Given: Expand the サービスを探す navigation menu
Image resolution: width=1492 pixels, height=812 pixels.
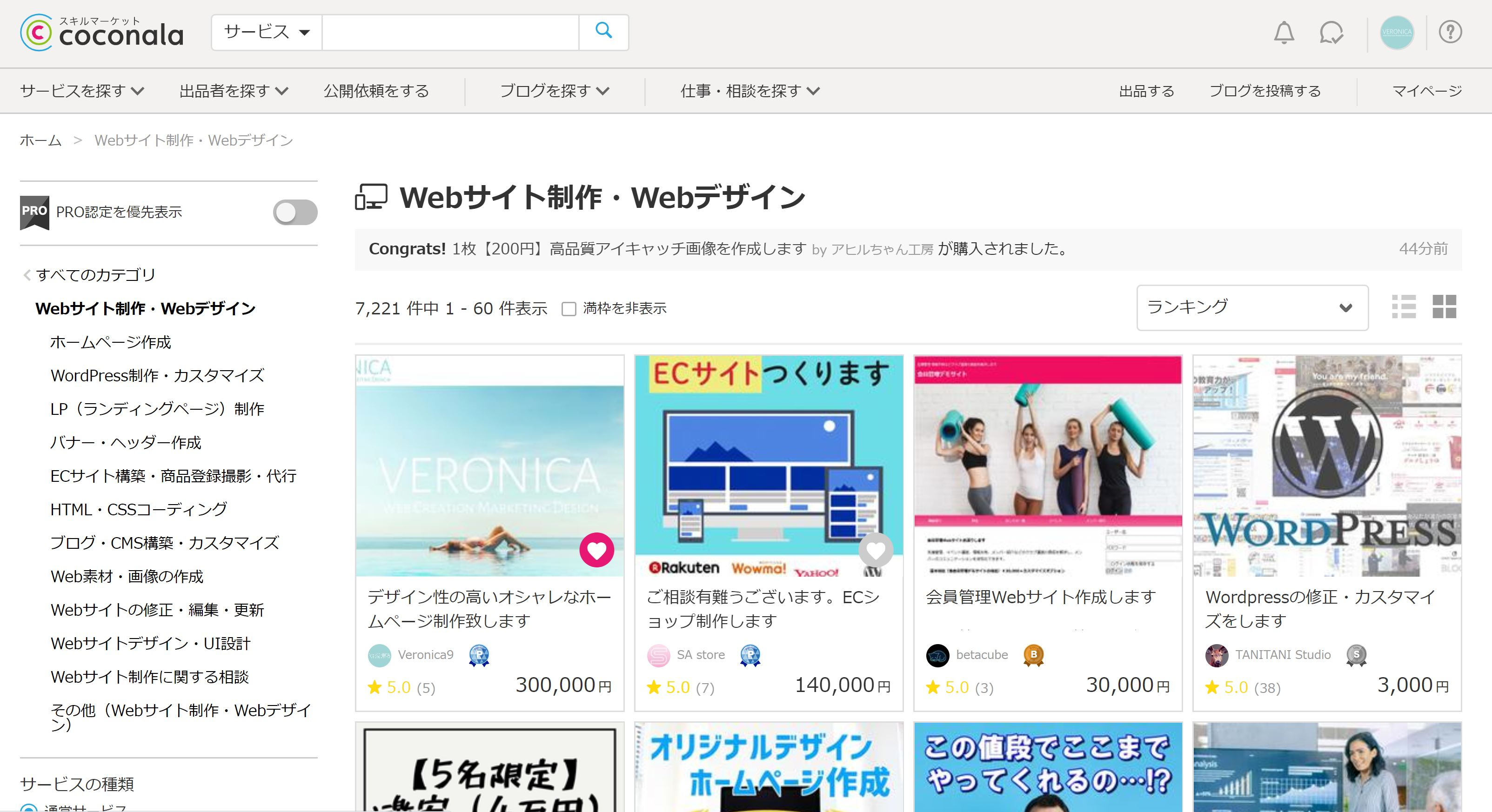Looking at the screenshot, I should click(x=81, y=90).
